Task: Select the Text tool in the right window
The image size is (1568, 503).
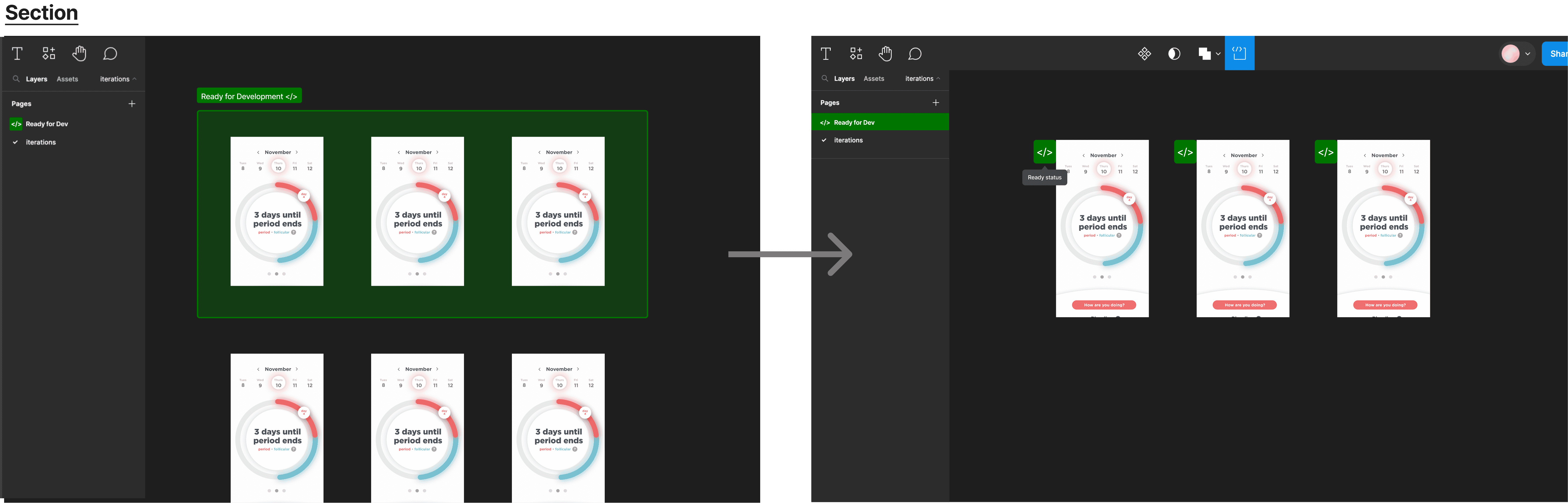Action: (x=825, y=54)
